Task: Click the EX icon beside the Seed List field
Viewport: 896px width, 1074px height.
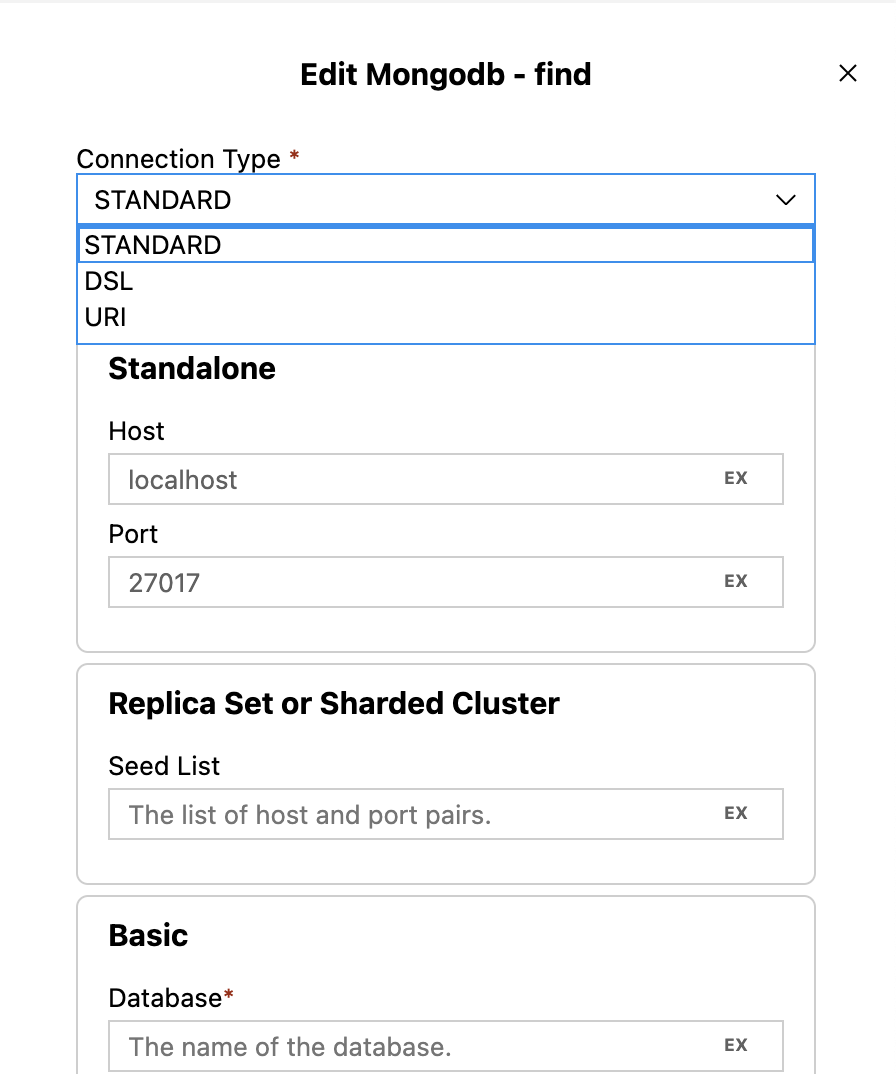Action: pos(736,813)
